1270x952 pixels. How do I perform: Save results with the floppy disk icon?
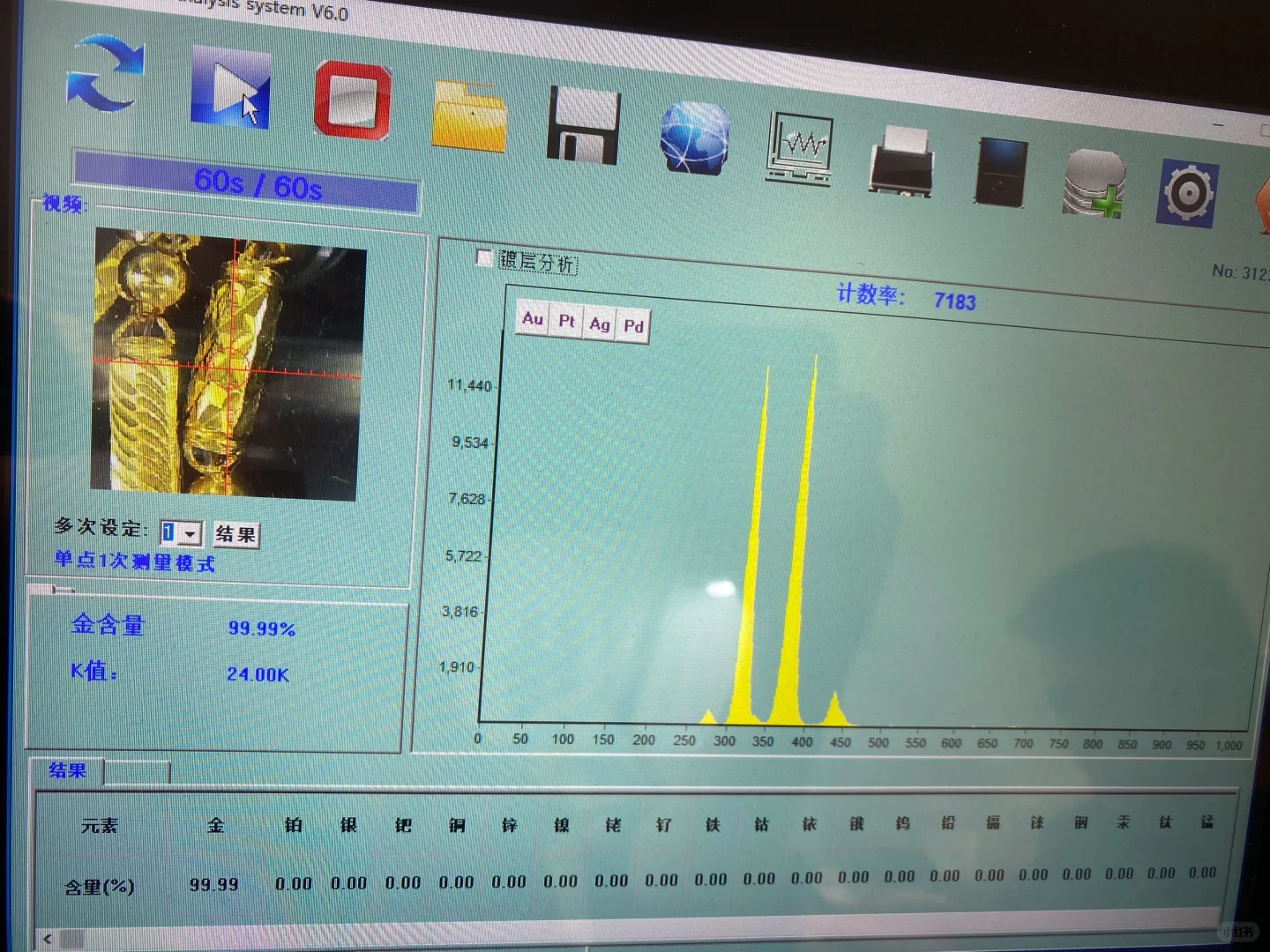pos(583,125)
